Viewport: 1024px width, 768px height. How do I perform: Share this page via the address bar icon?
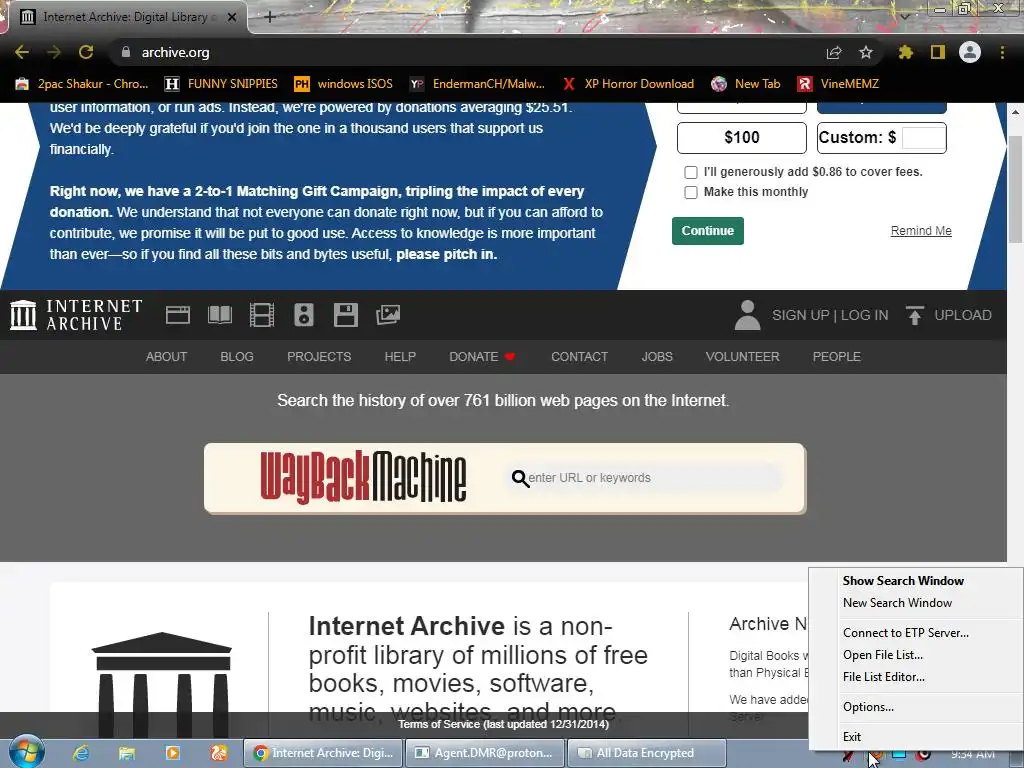(834, 52)
